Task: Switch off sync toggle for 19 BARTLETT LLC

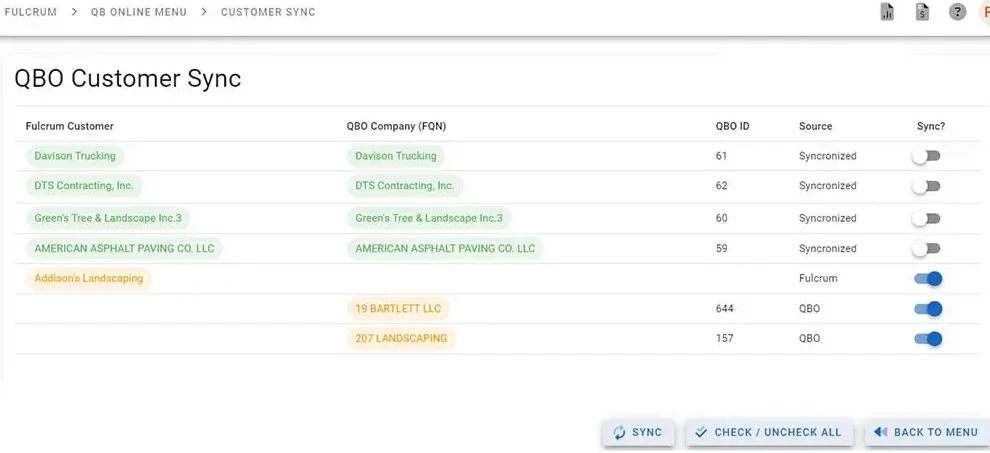Action: tap(928, 309)
